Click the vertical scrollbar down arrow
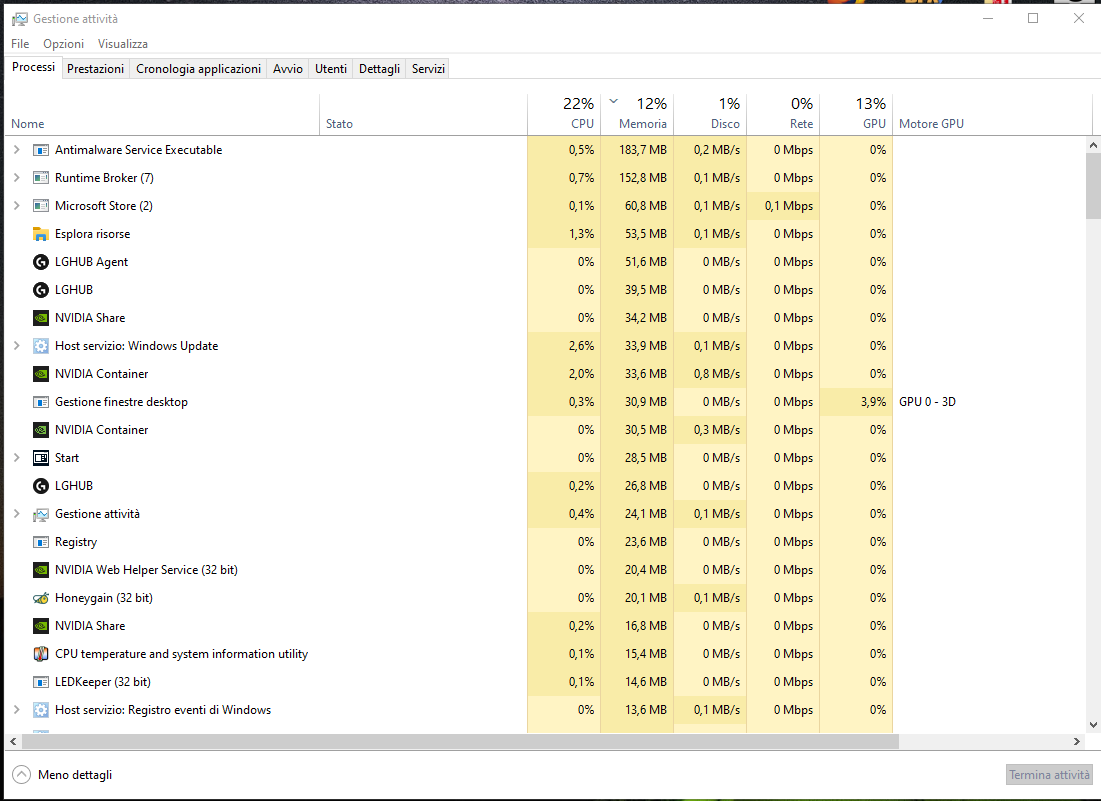 1093,724
